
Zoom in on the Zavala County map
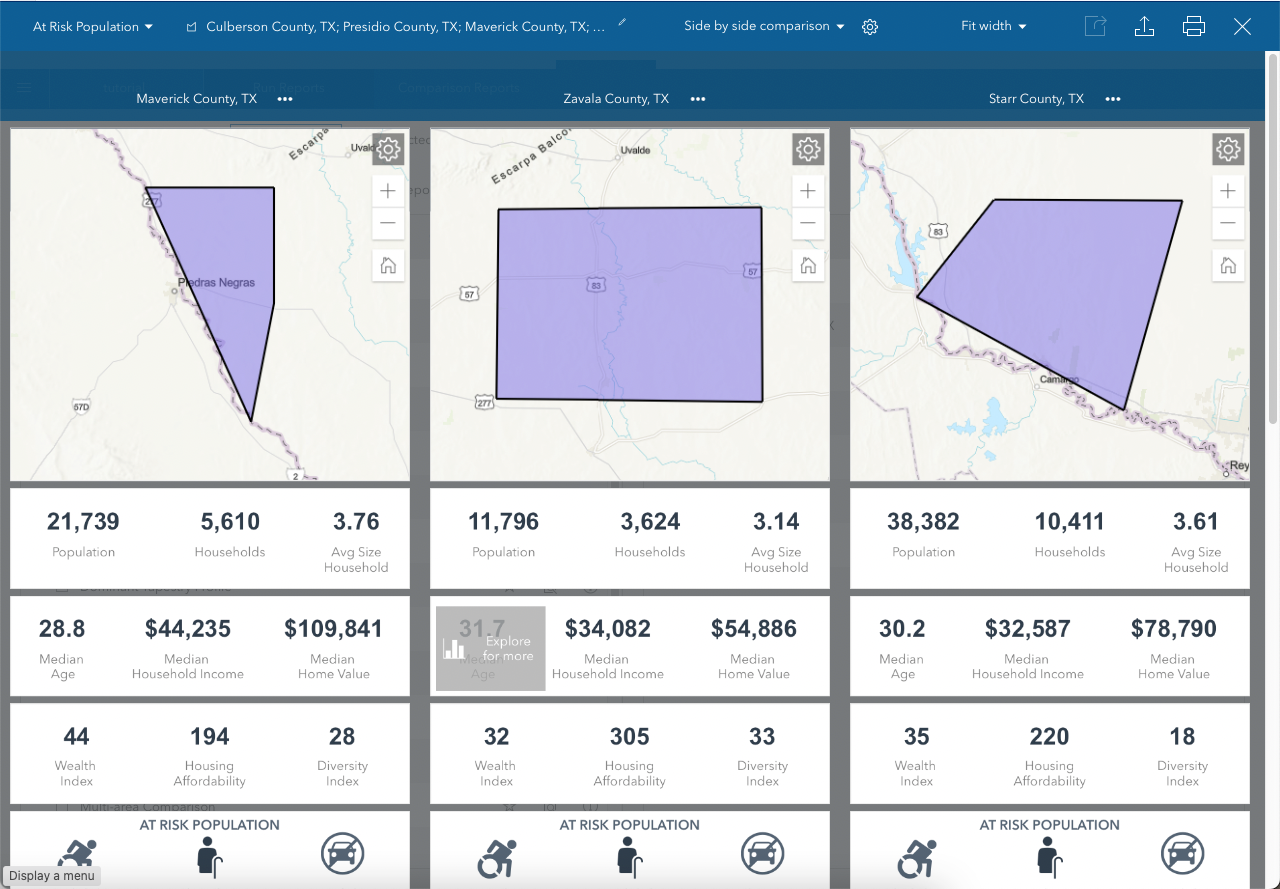click(x=808, y=191)
